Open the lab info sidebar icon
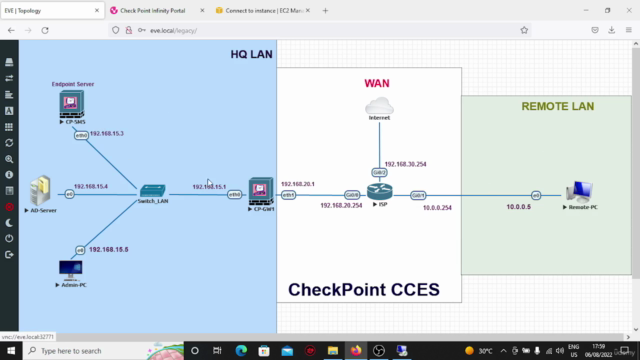Screen dimensions: 640x360 click(9, 175)
